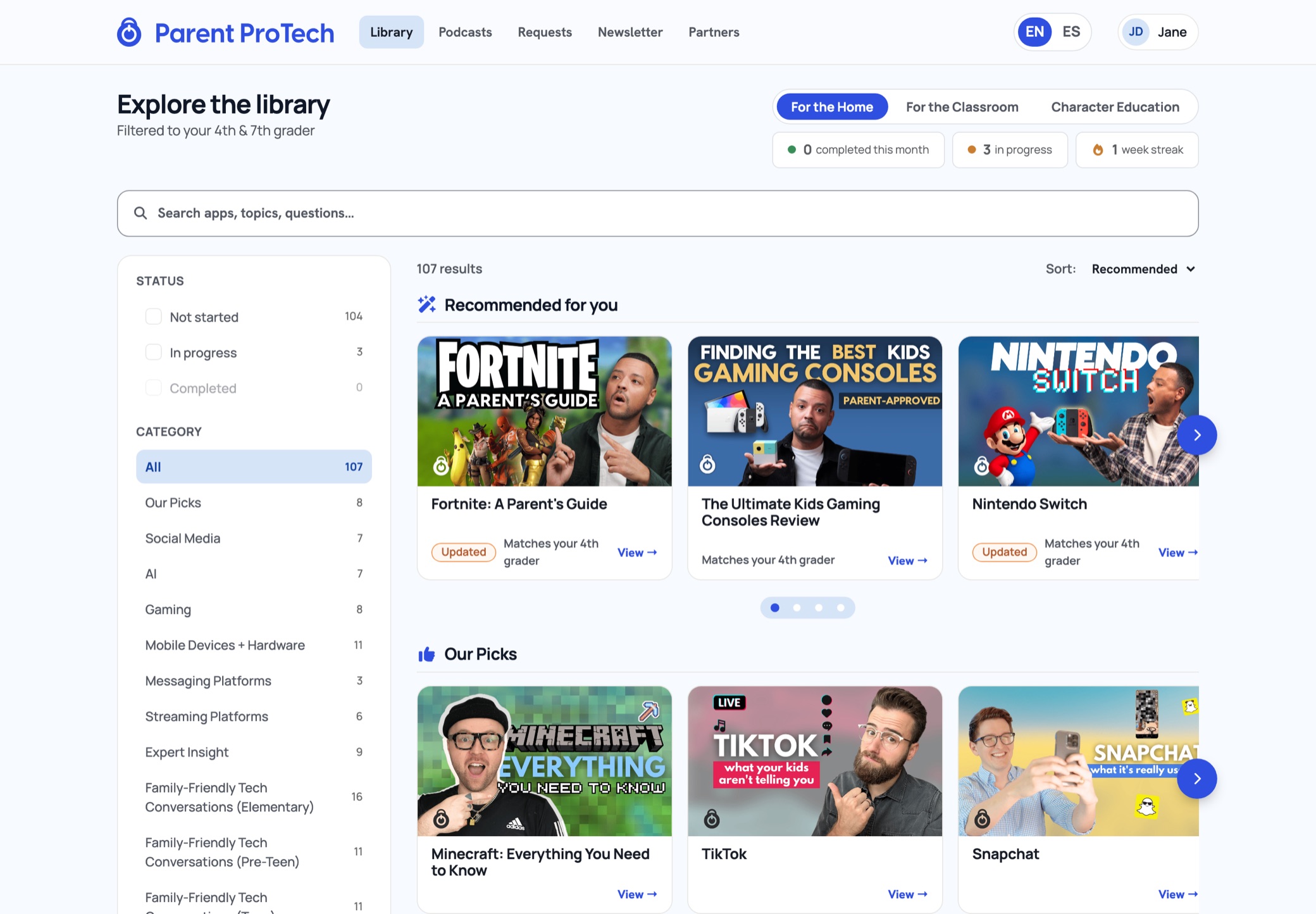The width and height of the screenshot is (1316, 914).
Task: Switch to the For the Classroom tab
Action: pyautogui.click(x=962, y=107)
